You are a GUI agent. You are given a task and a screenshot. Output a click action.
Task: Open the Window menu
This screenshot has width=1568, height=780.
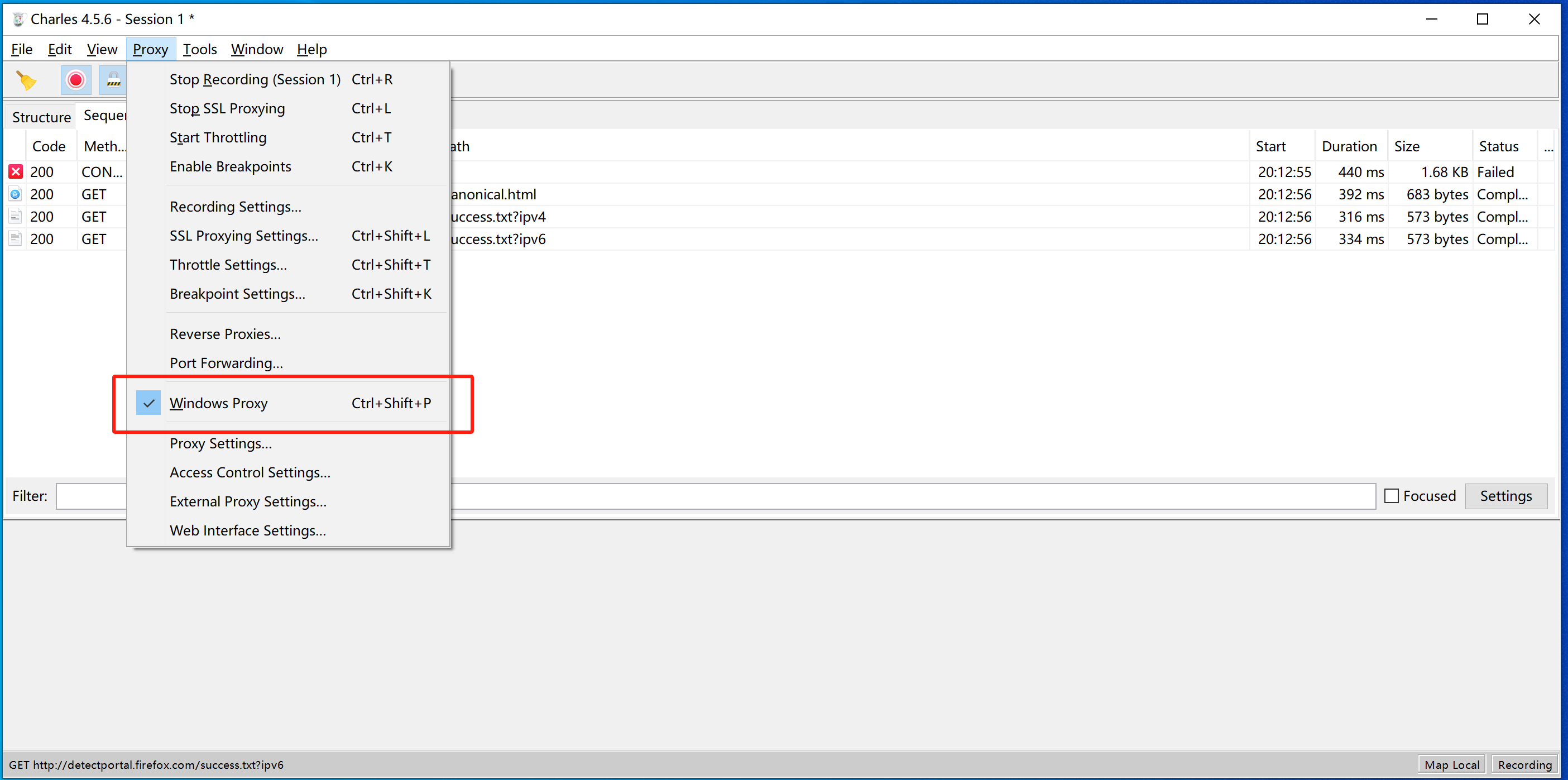click(257, 49)
